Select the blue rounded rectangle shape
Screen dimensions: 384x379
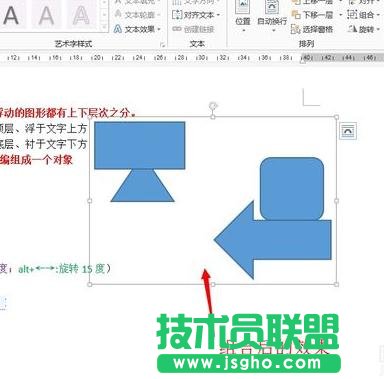292,189
